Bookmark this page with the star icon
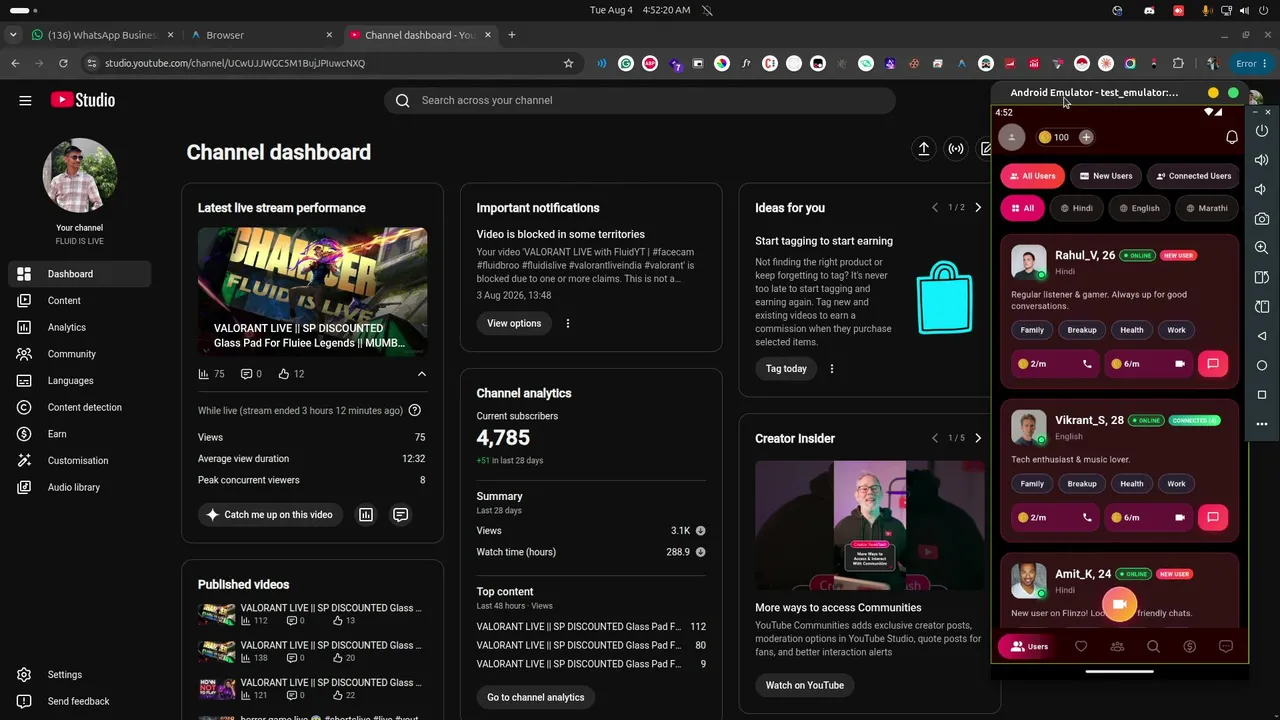The image size is (1280, 720). pos(569,63)
